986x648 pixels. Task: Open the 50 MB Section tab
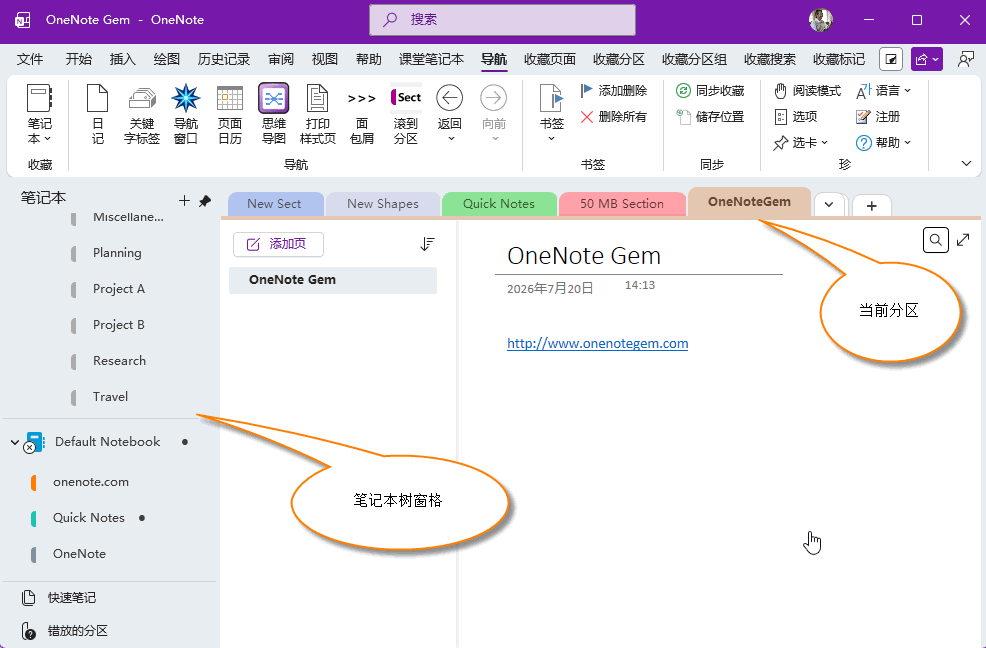click(621, 204)
